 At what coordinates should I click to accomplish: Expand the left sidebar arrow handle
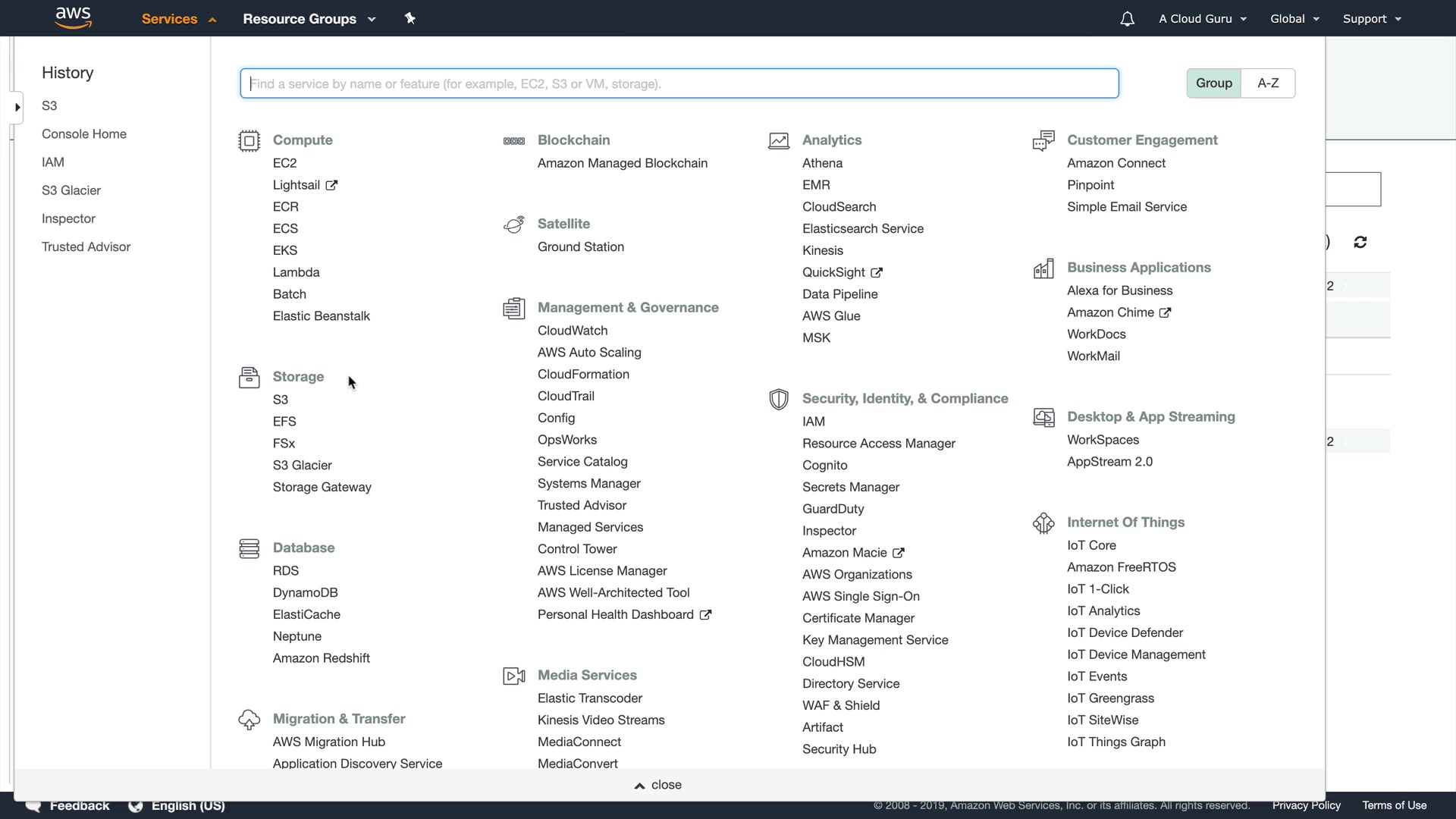[17, 107]
